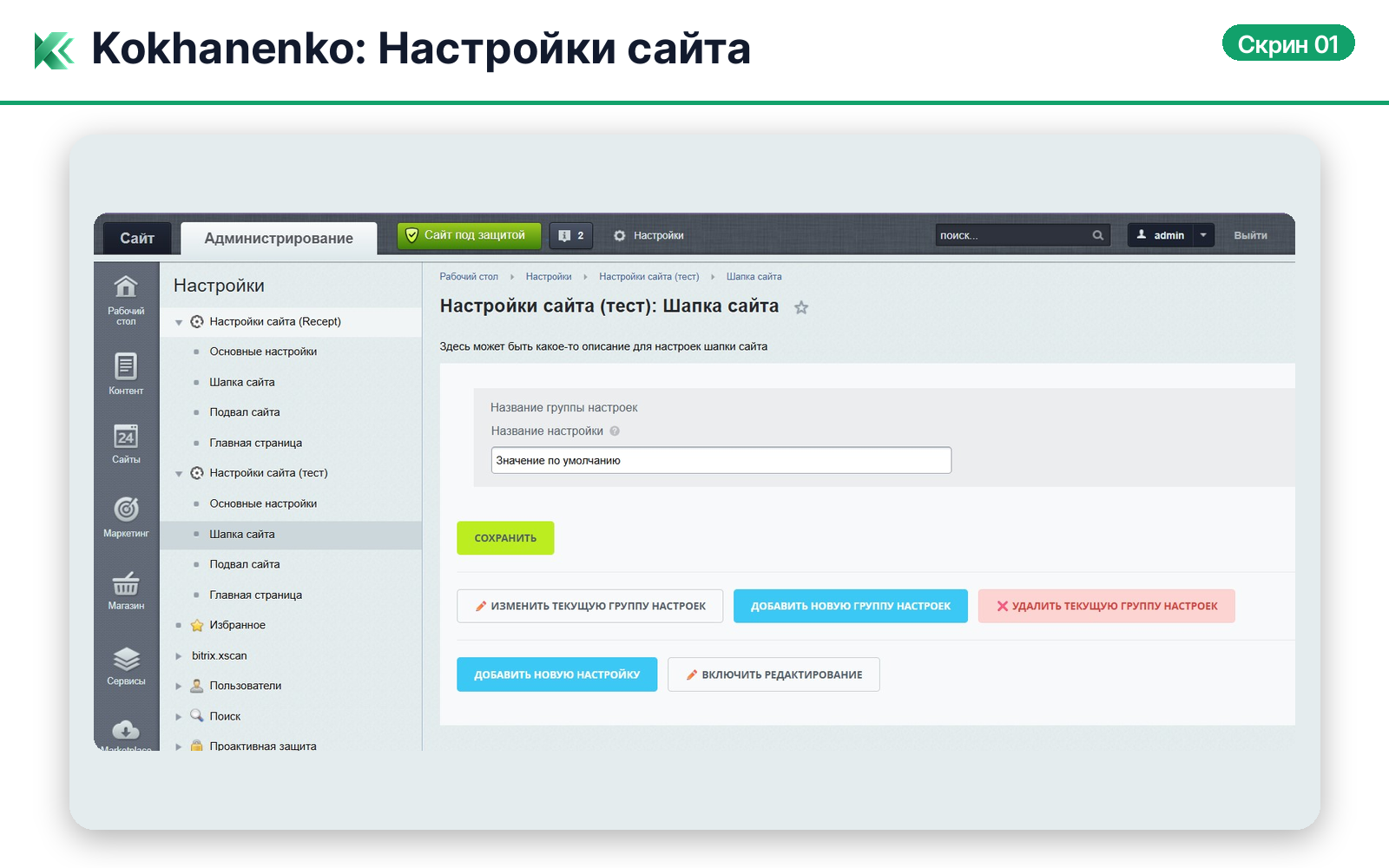Switch to the Администрирование tab
This screenshot has width=1389, height=868.
click(279, 238)
